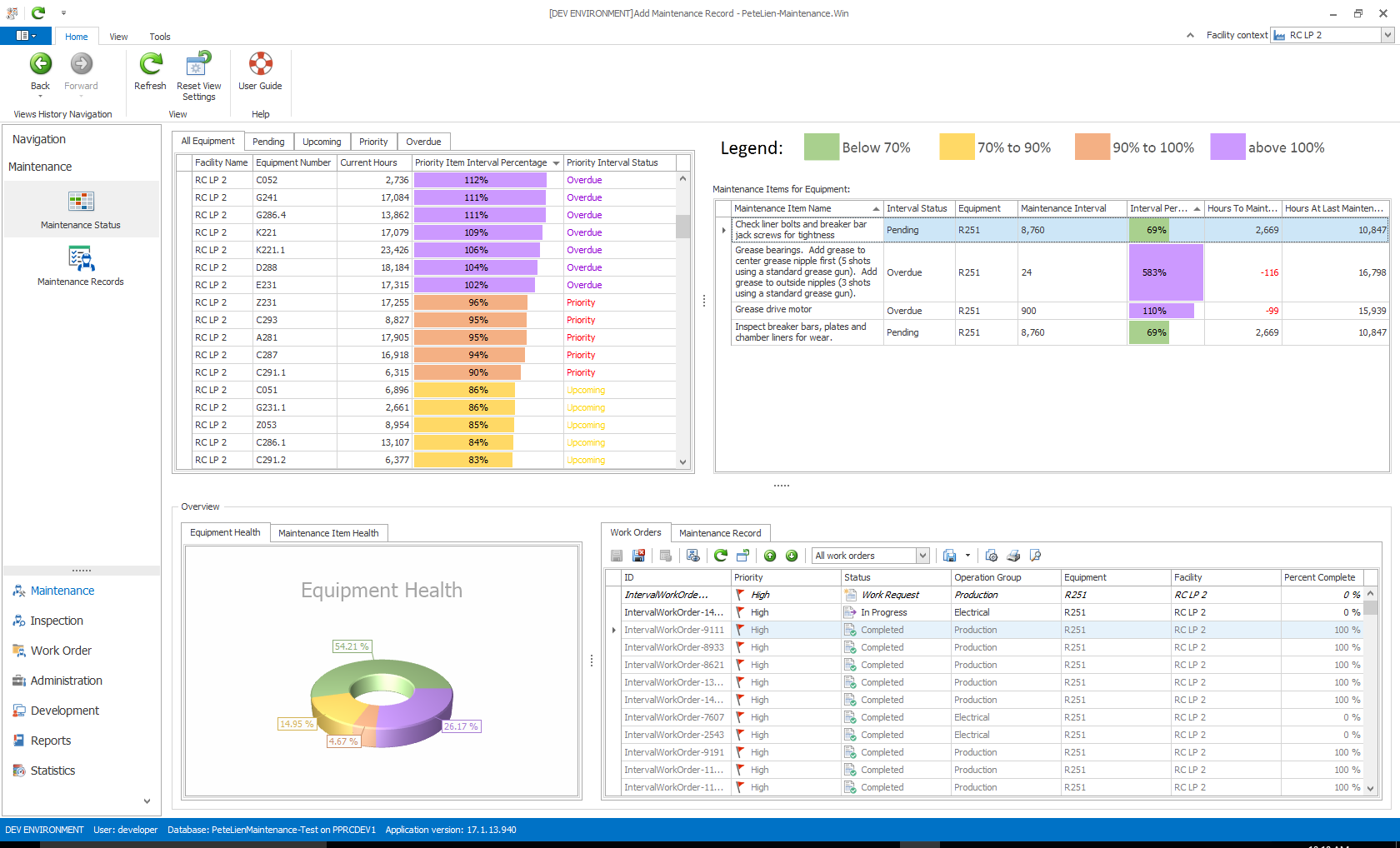
Task: Open the User Guide lifebuoy icon
Action: coord(260,63)
